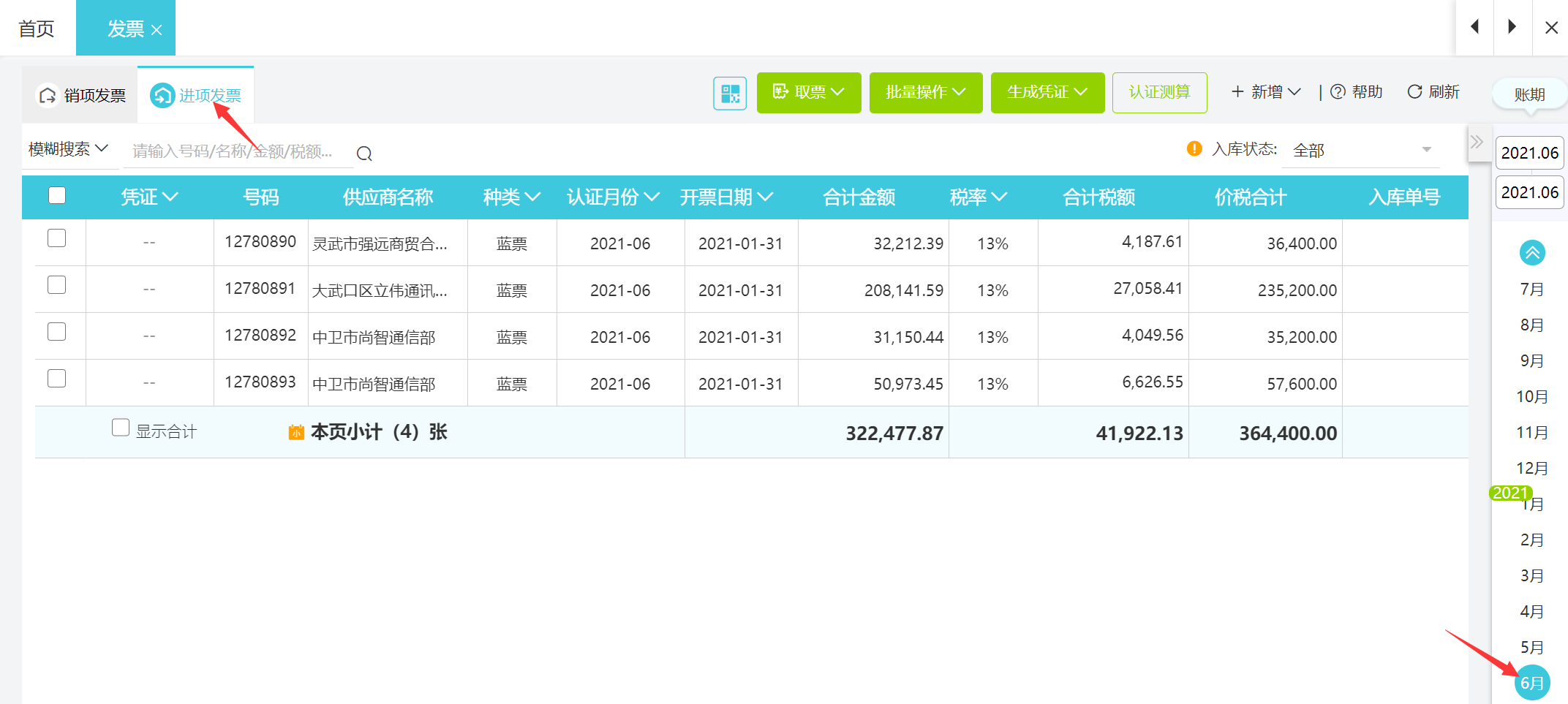Click the 235,200.00 total cell

point(1297,290)
